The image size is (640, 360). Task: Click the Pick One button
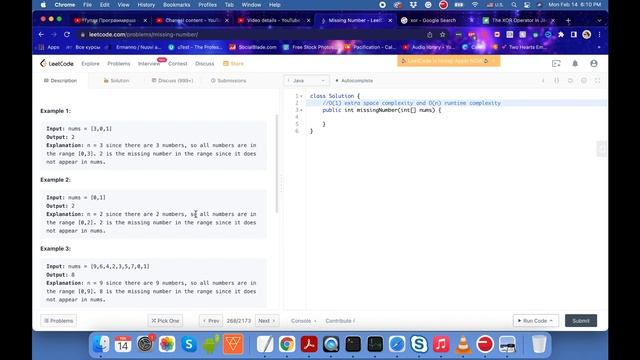point(165,321)
